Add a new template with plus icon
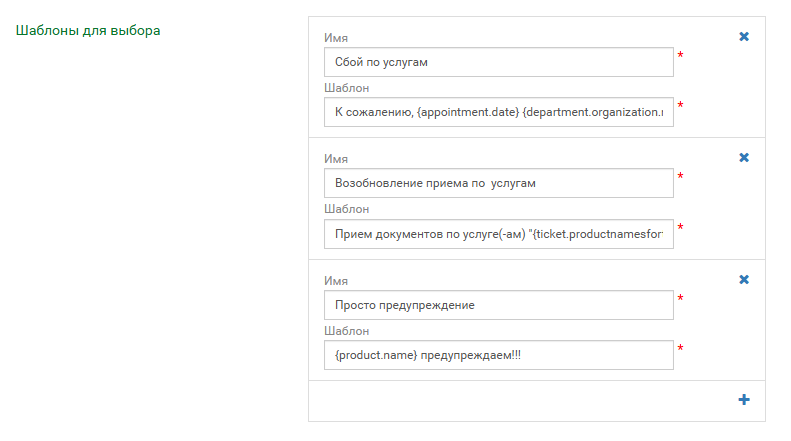Image resolution: width=791 pixels, height=441 pixels. (x=744, y=400)
